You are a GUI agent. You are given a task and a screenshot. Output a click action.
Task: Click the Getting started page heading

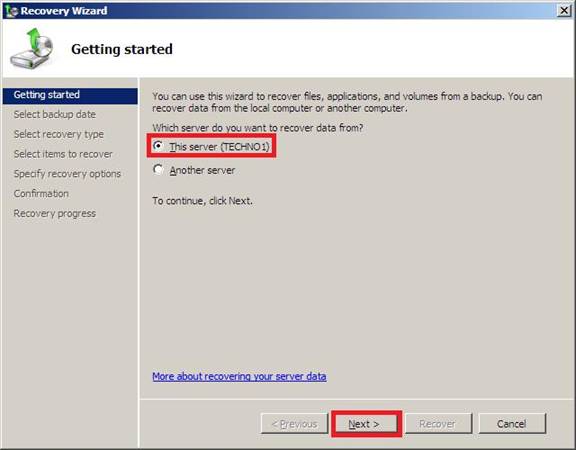pos(122,49)
